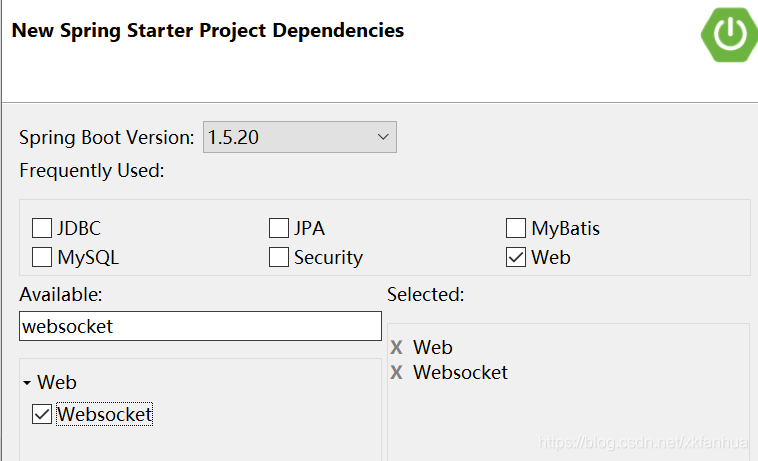
Task: Open the Spring Boot Version dropdown
Action: click(x=300, y=137)
